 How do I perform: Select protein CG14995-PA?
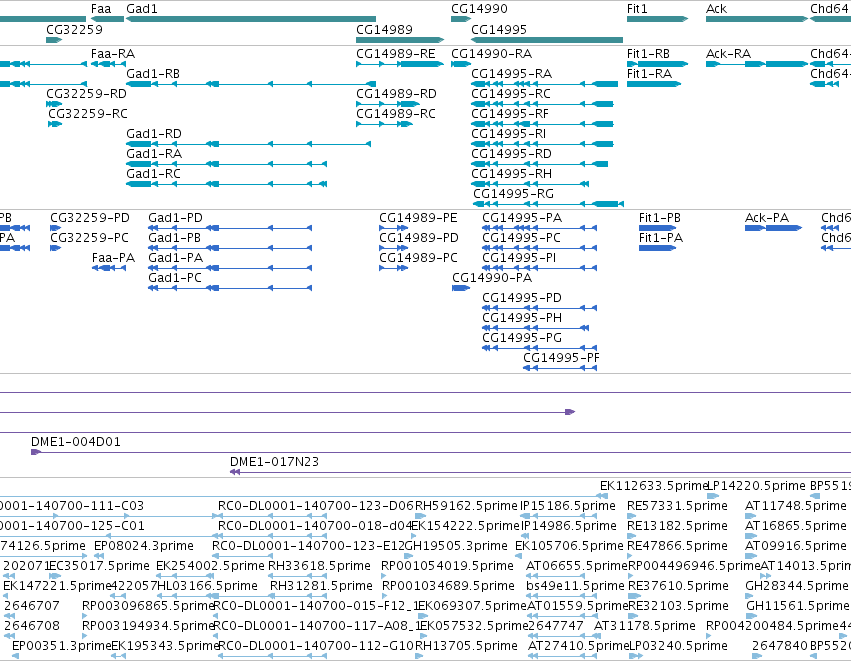pyautogui.click(x=539, y=228)
